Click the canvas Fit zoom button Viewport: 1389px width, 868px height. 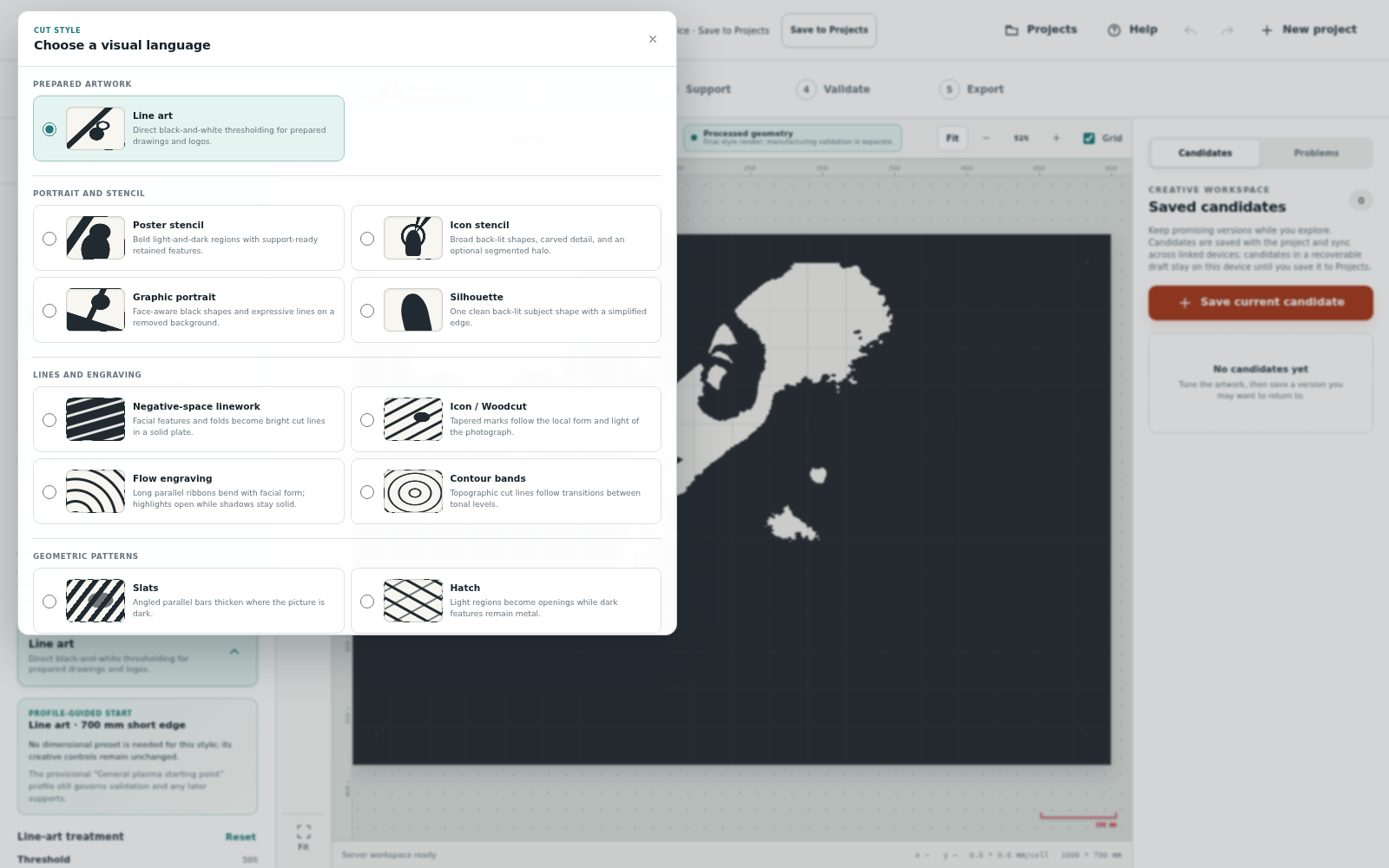point(952,138)
